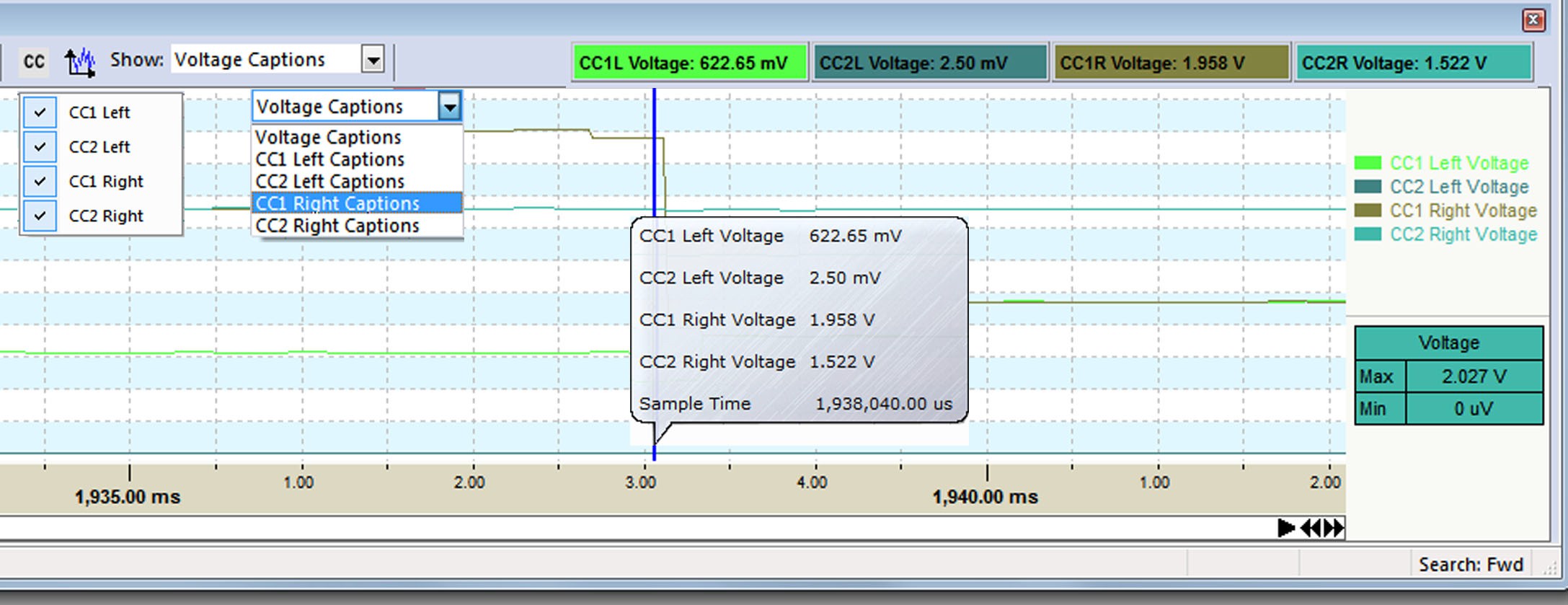Click the CC1 Left Voltage legend swatch
Screen dimensions: 1568x605
coord(1368,163)
